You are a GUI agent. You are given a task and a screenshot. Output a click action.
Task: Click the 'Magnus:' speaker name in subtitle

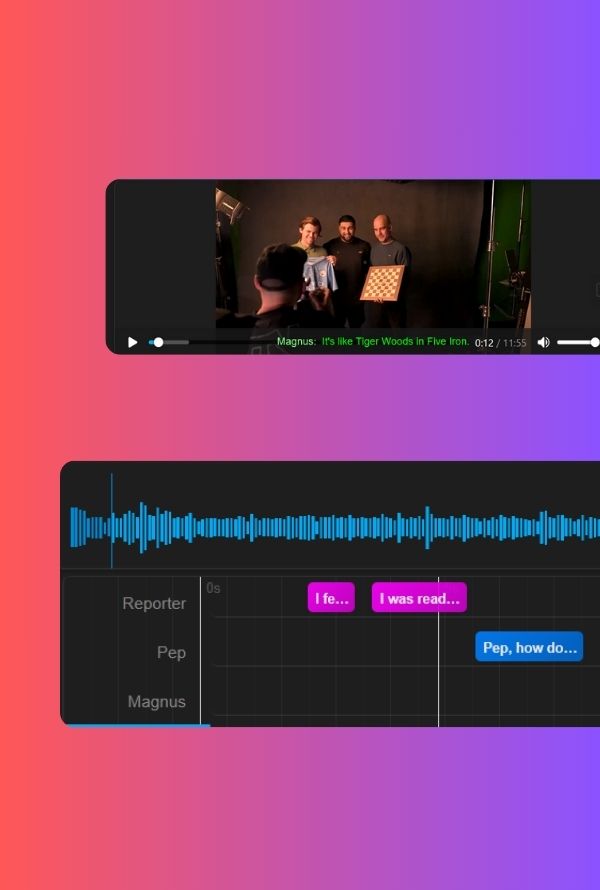click(x=296, y=342)
